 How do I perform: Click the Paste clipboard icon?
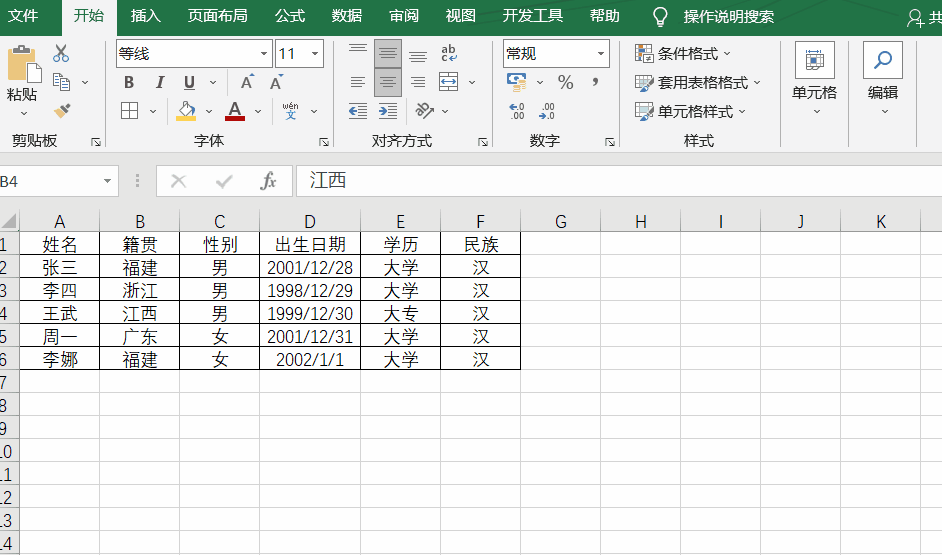pyautogui.click(x=24, y=63)
